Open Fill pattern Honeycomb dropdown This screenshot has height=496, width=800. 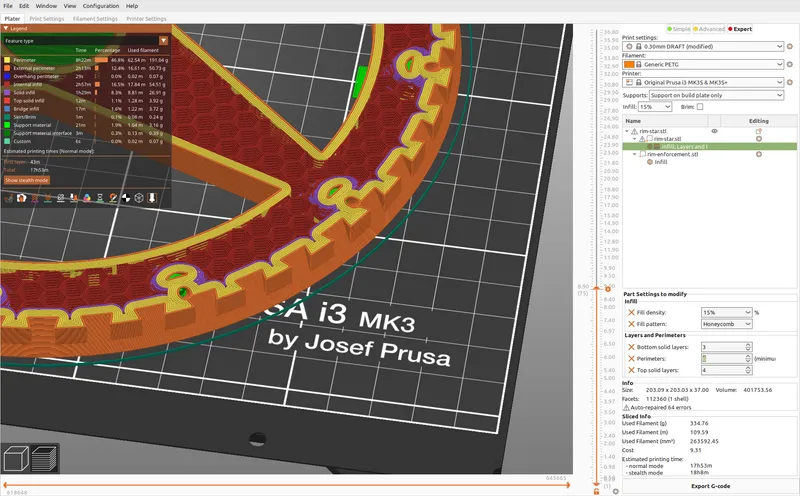tap(727, 324)
